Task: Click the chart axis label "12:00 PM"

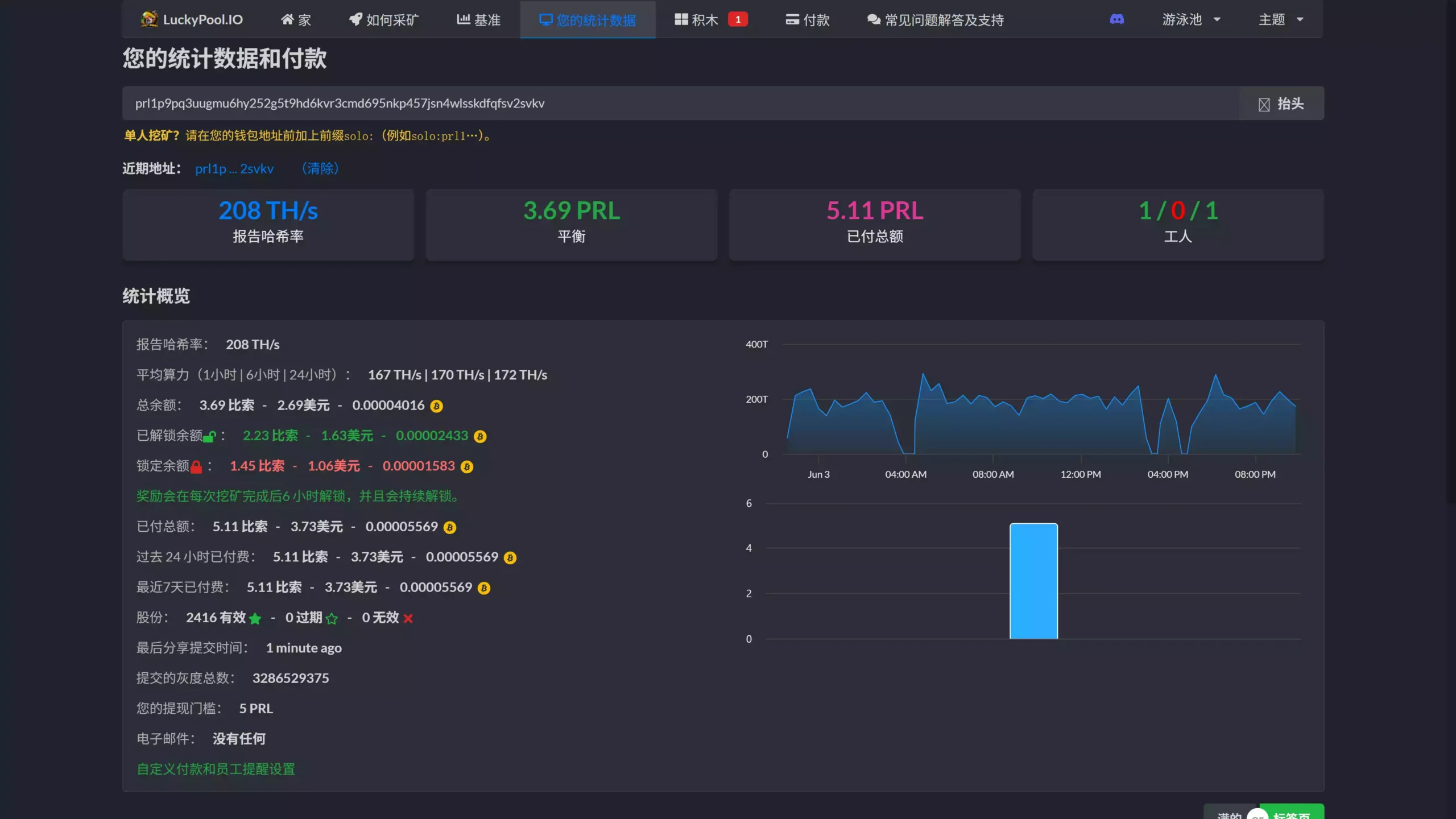Action: [1080, 474]
